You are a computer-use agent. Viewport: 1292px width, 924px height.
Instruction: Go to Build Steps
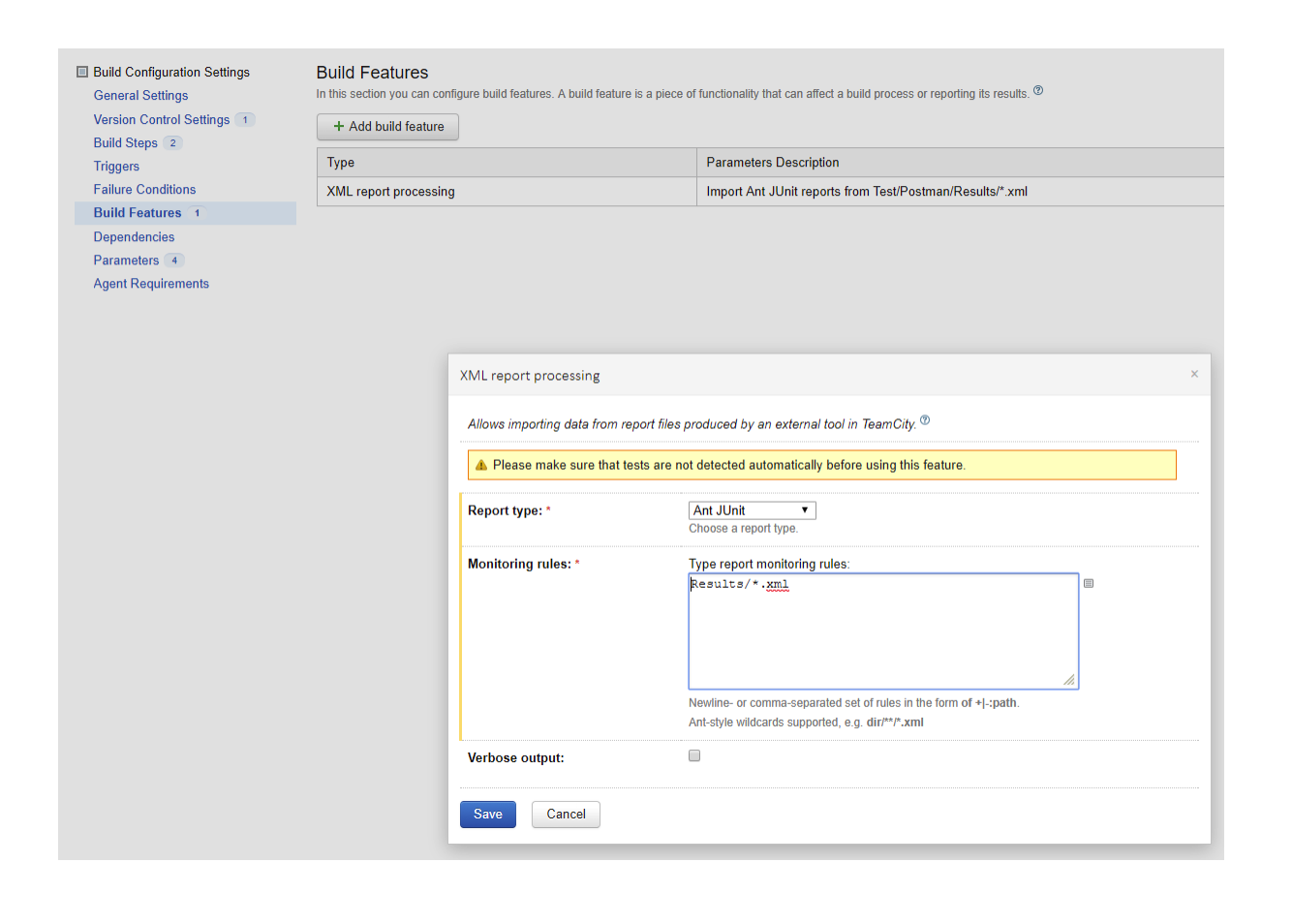pos(125,143)
